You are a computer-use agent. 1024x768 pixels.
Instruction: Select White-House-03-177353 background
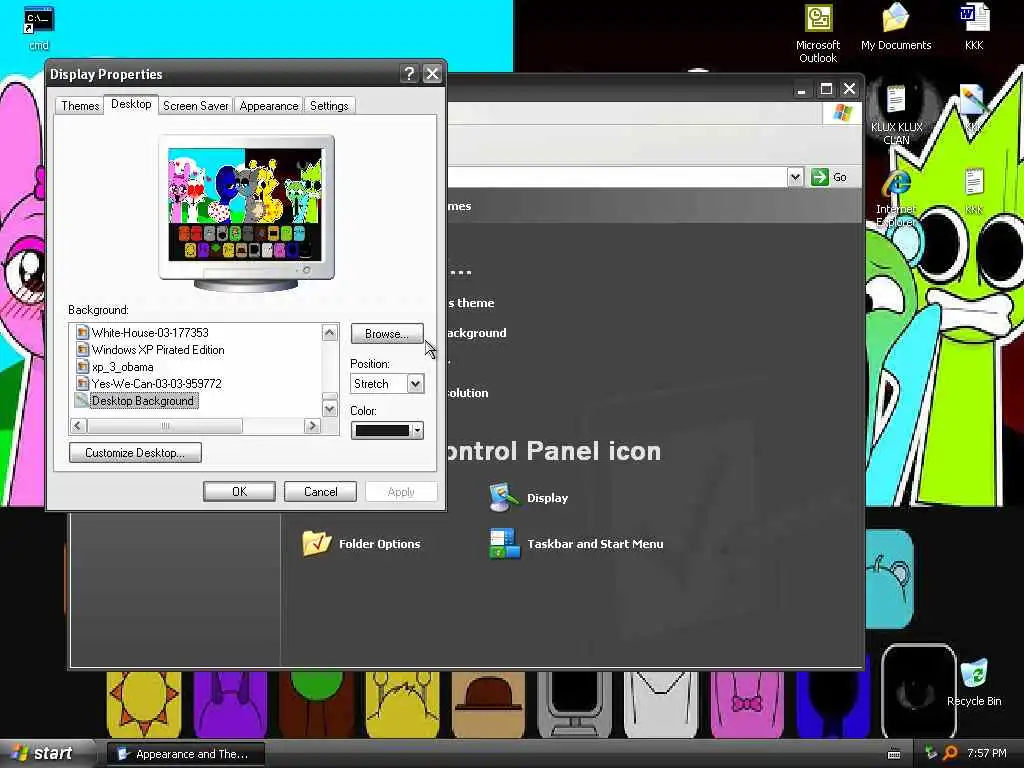(150, 332)
